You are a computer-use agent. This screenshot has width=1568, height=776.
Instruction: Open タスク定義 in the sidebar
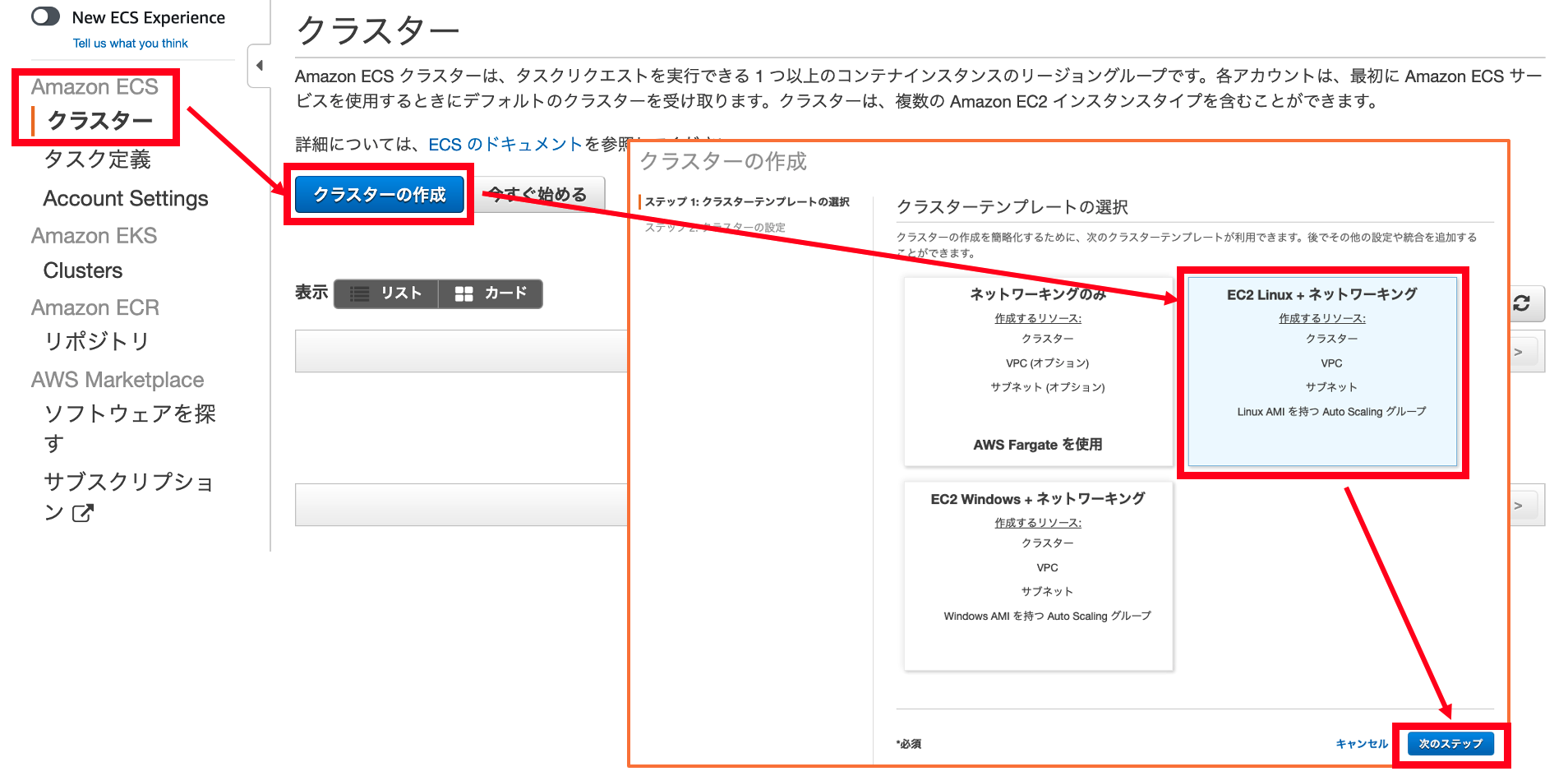(97, 159)
